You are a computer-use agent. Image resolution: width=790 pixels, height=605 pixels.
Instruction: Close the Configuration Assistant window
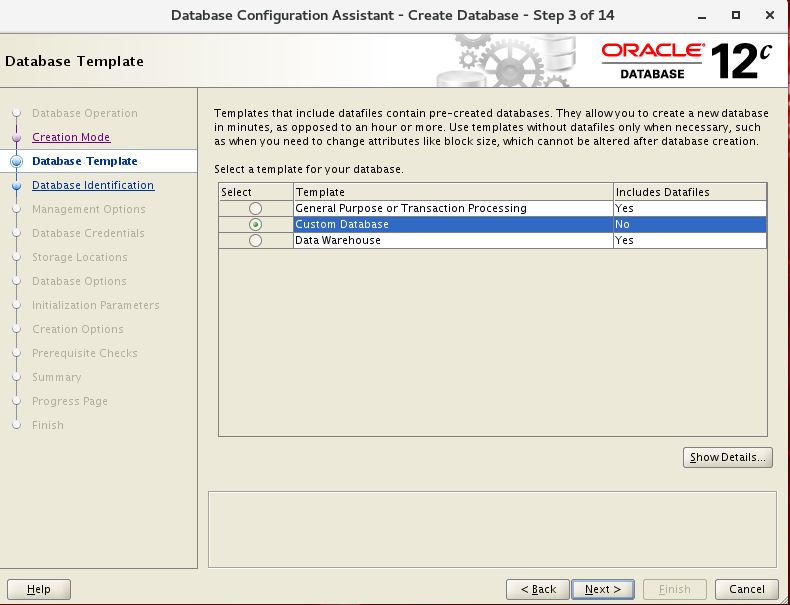coord(770,15)
